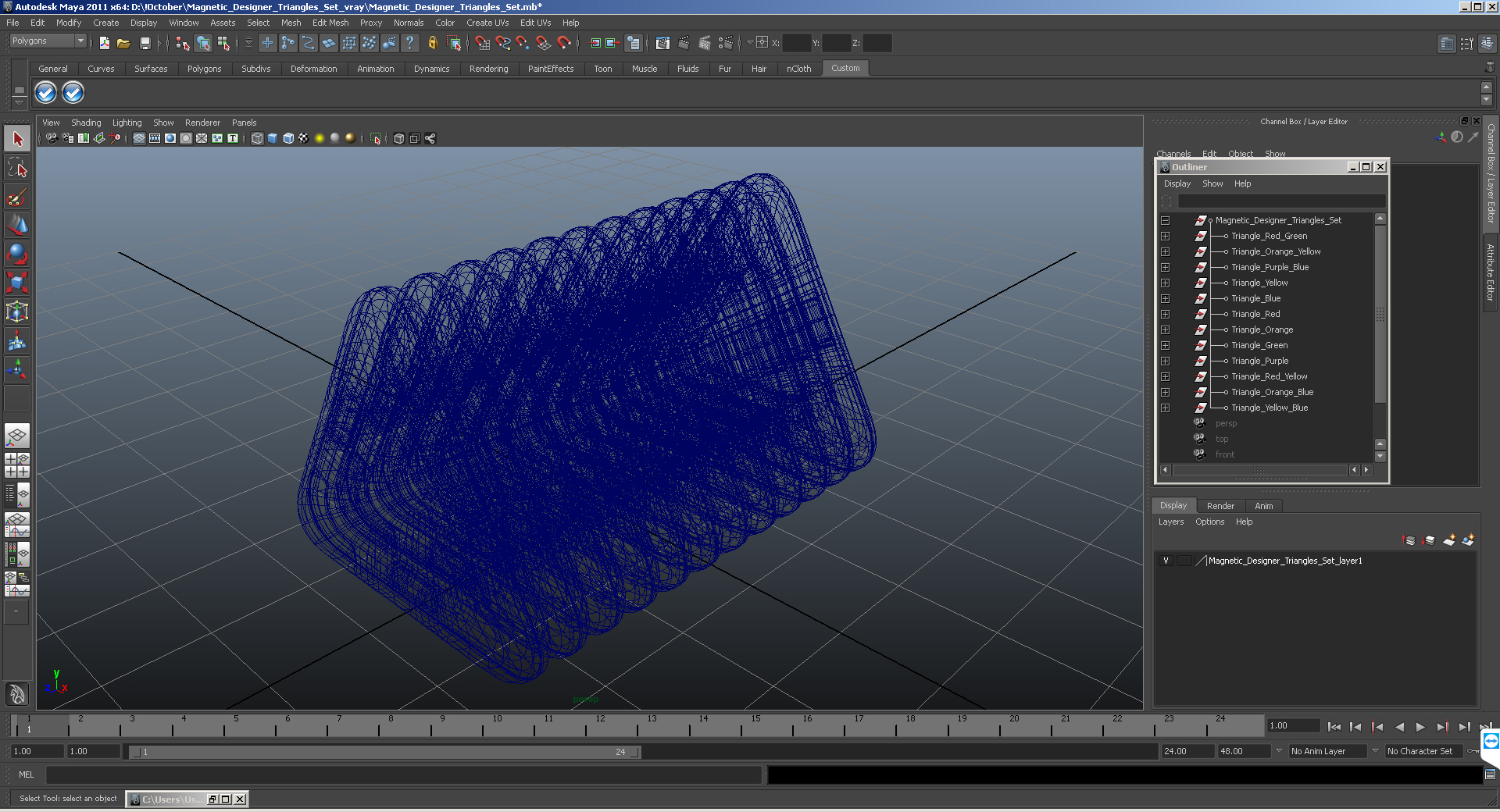Switch to single perspective view layout
Image resolution: width=1500 pixels, height=812 pixels.
point(17,436)
